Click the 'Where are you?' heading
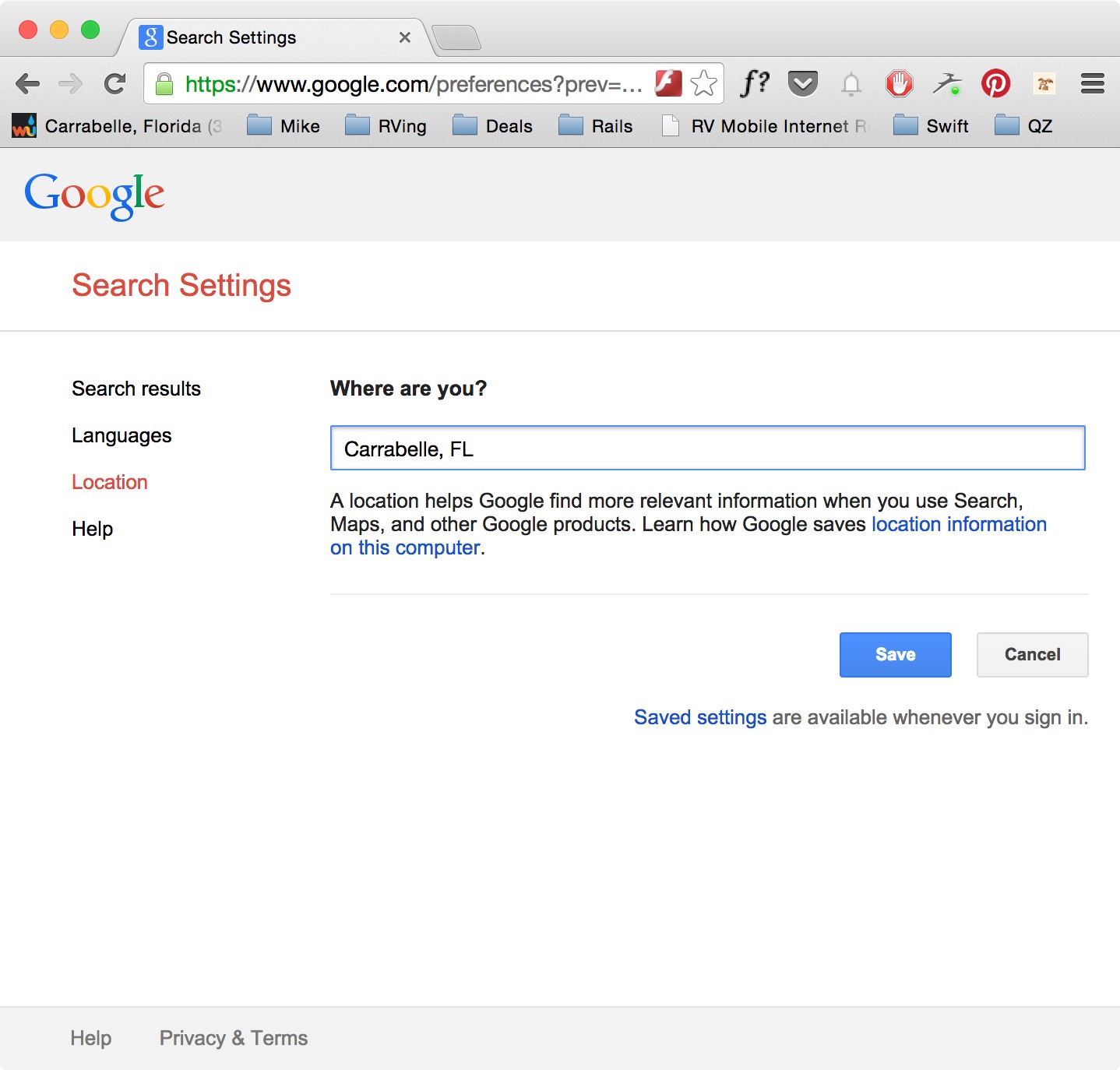Viewport: 1120px width, 1070px height. pos(409,389)
